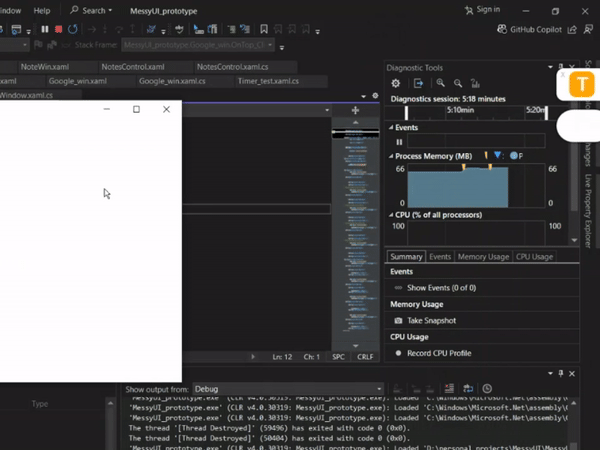The height and width of the screenshot is (450, 600).
Task: Click the clock timestamp icon in Output toolbar
Action: click(487, 389)
